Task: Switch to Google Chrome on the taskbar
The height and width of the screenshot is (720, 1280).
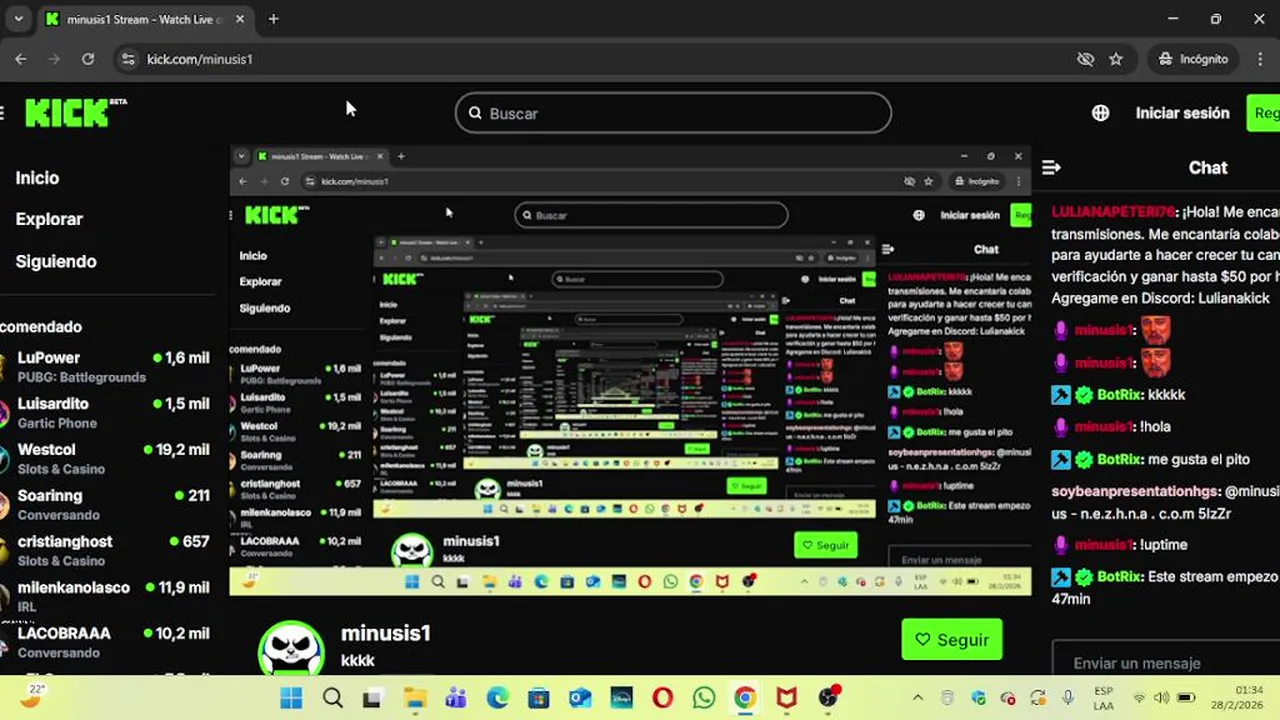Action: 745,697
